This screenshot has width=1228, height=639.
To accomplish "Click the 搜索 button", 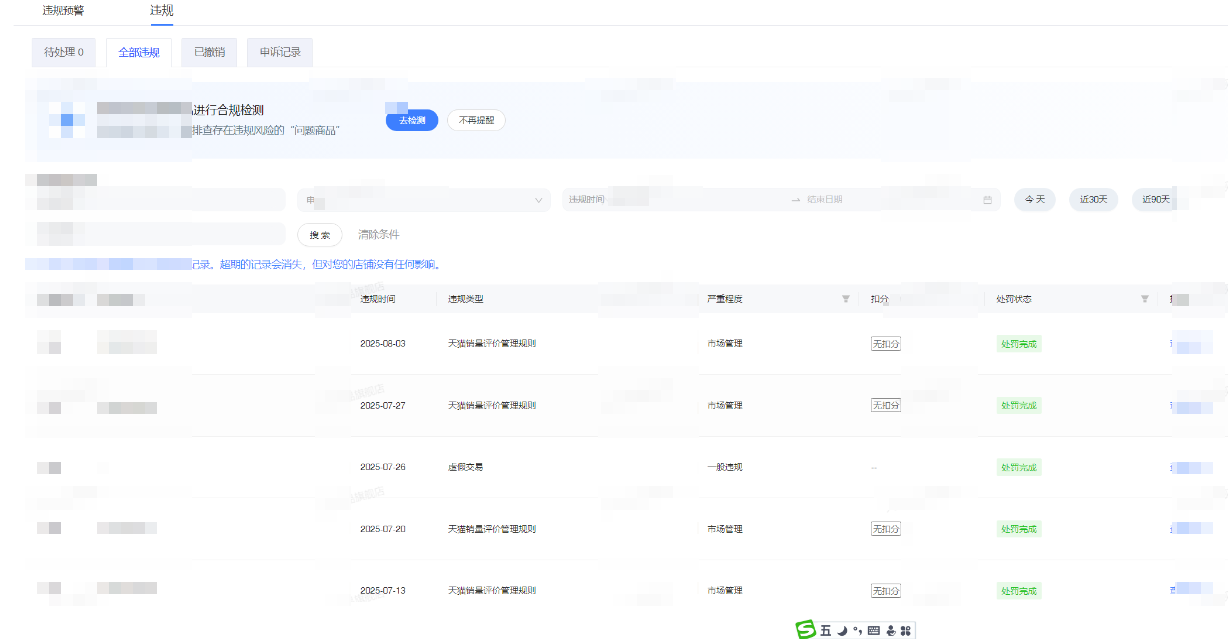I will [319, 235].
